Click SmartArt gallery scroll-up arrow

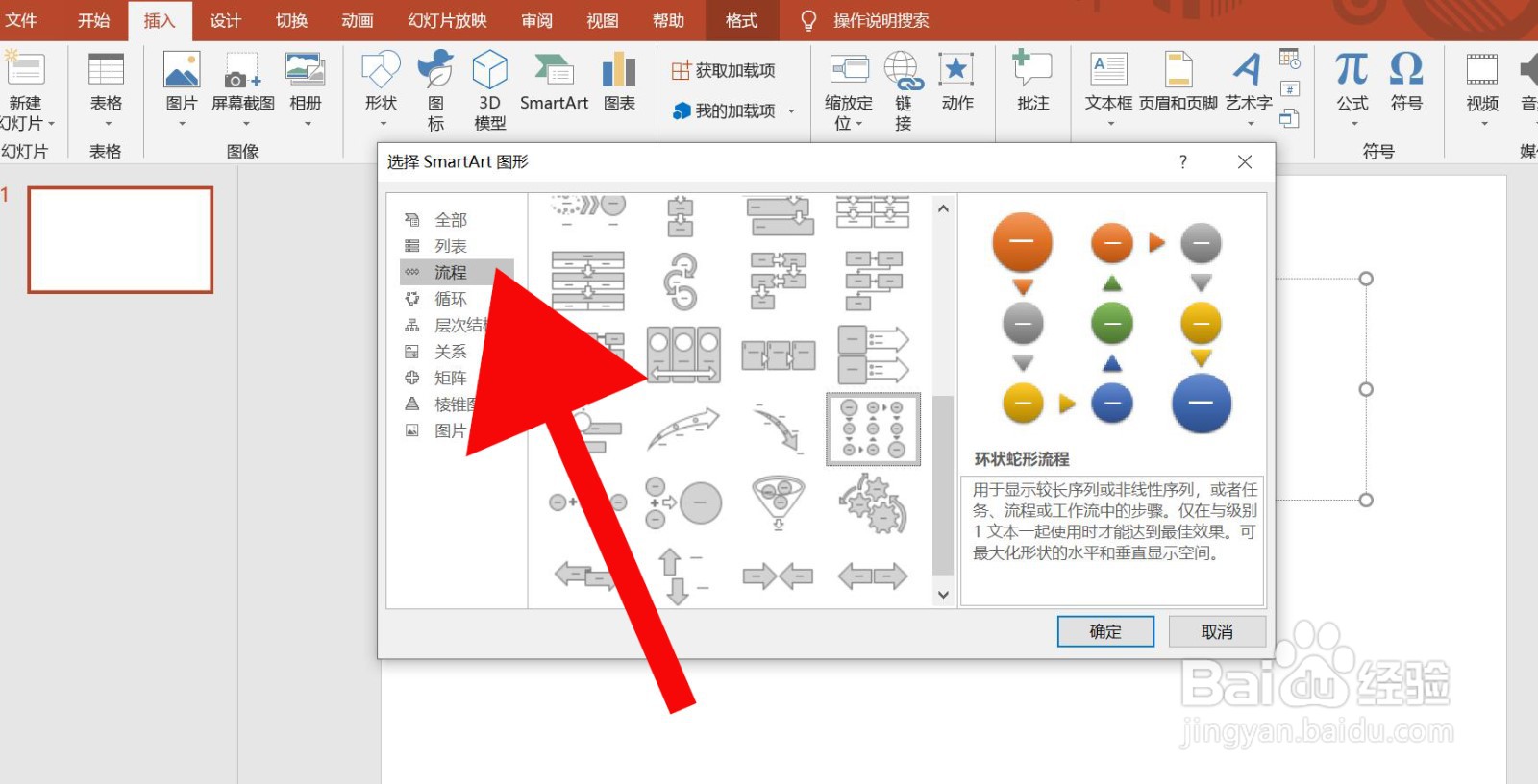(943, 208)
